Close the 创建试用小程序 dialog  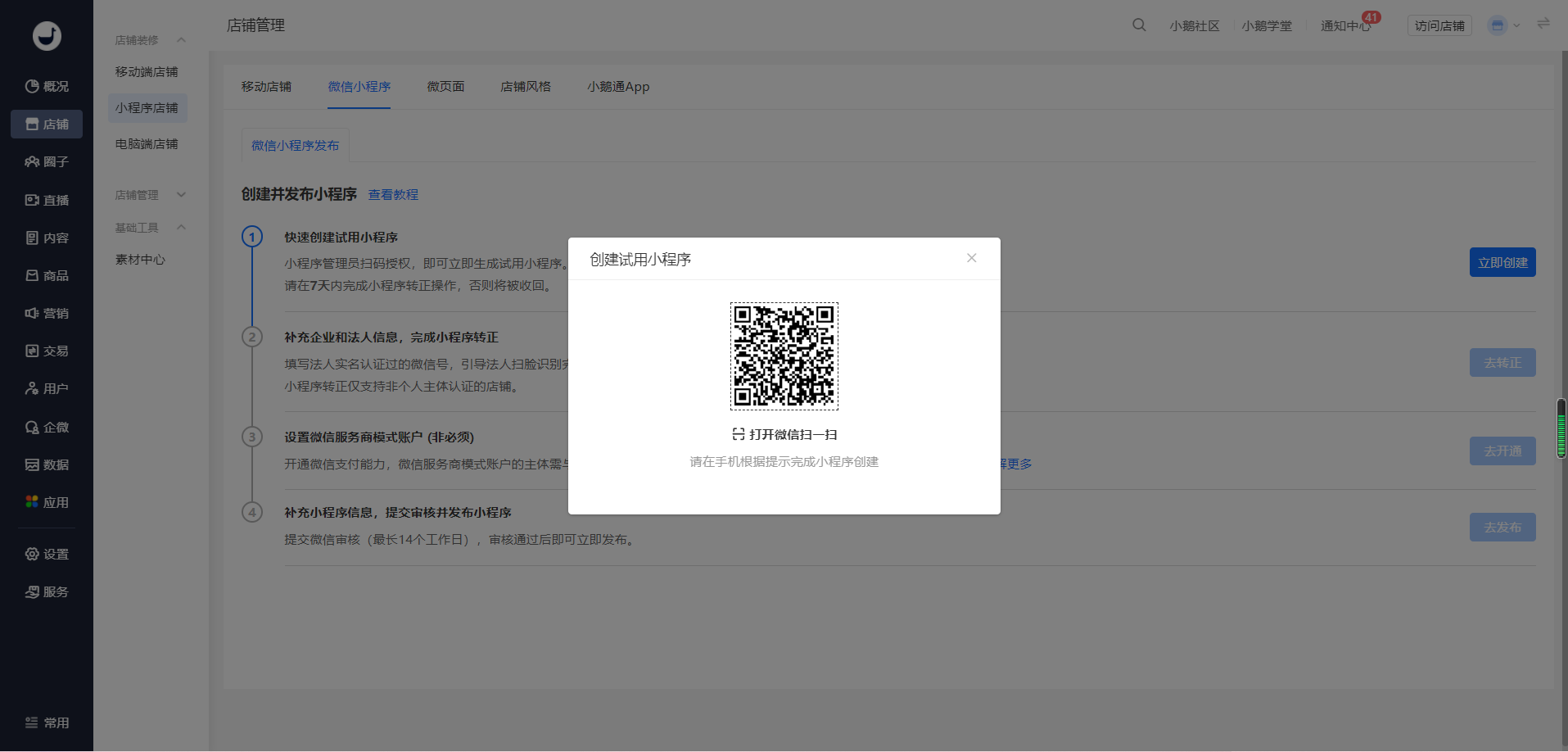click(971, 258)
